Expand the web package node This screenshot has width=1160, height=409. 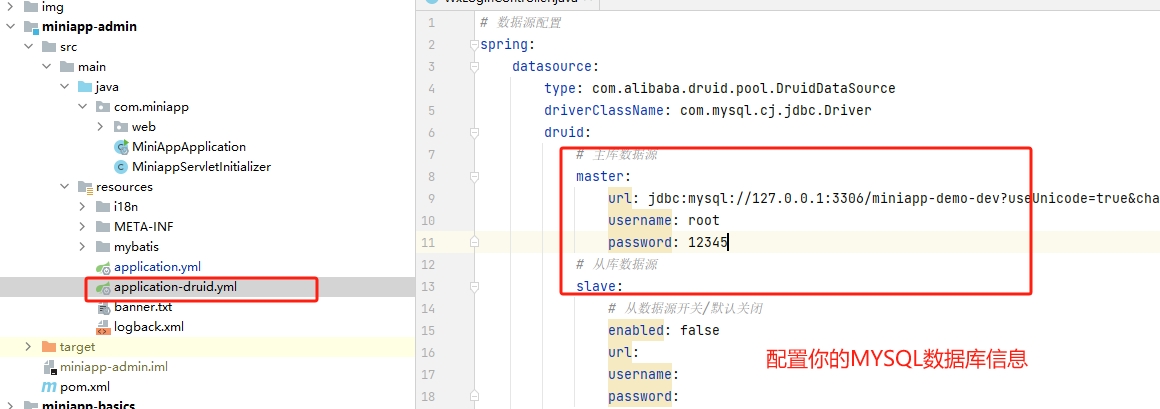pos(101,127)
